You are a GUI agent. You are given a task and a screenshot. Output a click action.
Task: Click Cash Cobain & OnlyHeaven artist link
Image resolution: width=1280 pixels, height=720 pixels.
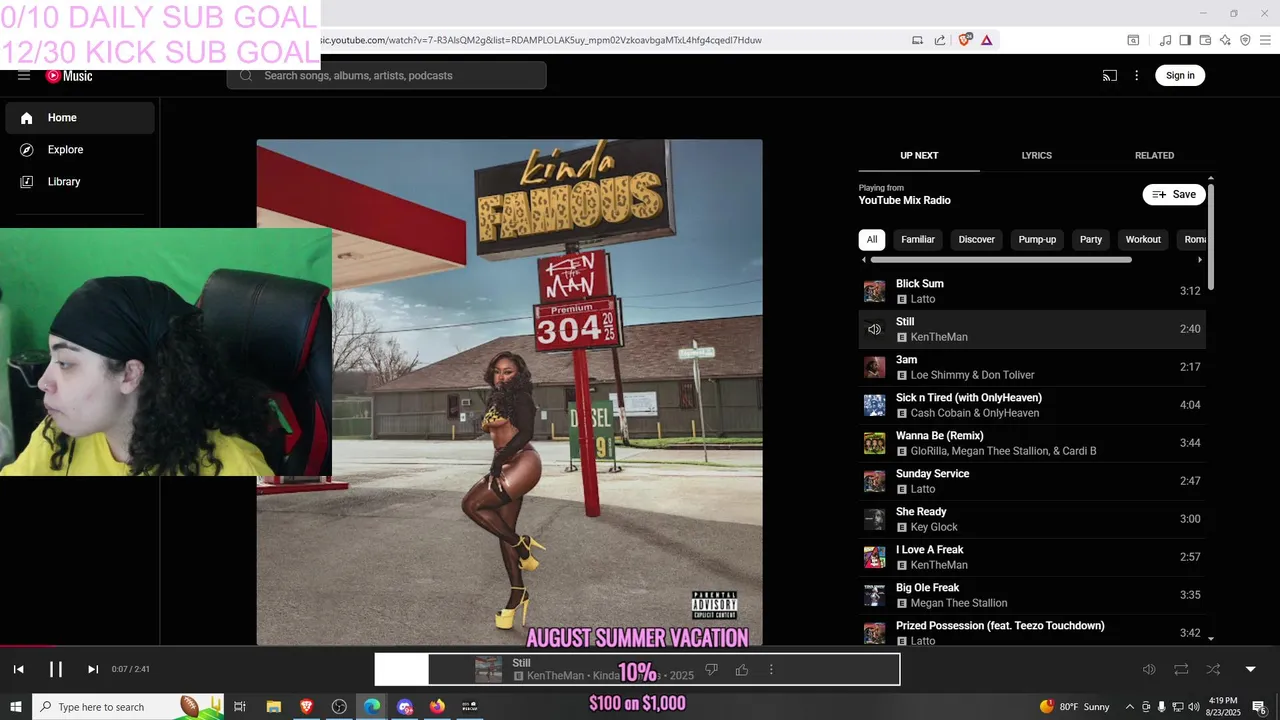point(974,413)
